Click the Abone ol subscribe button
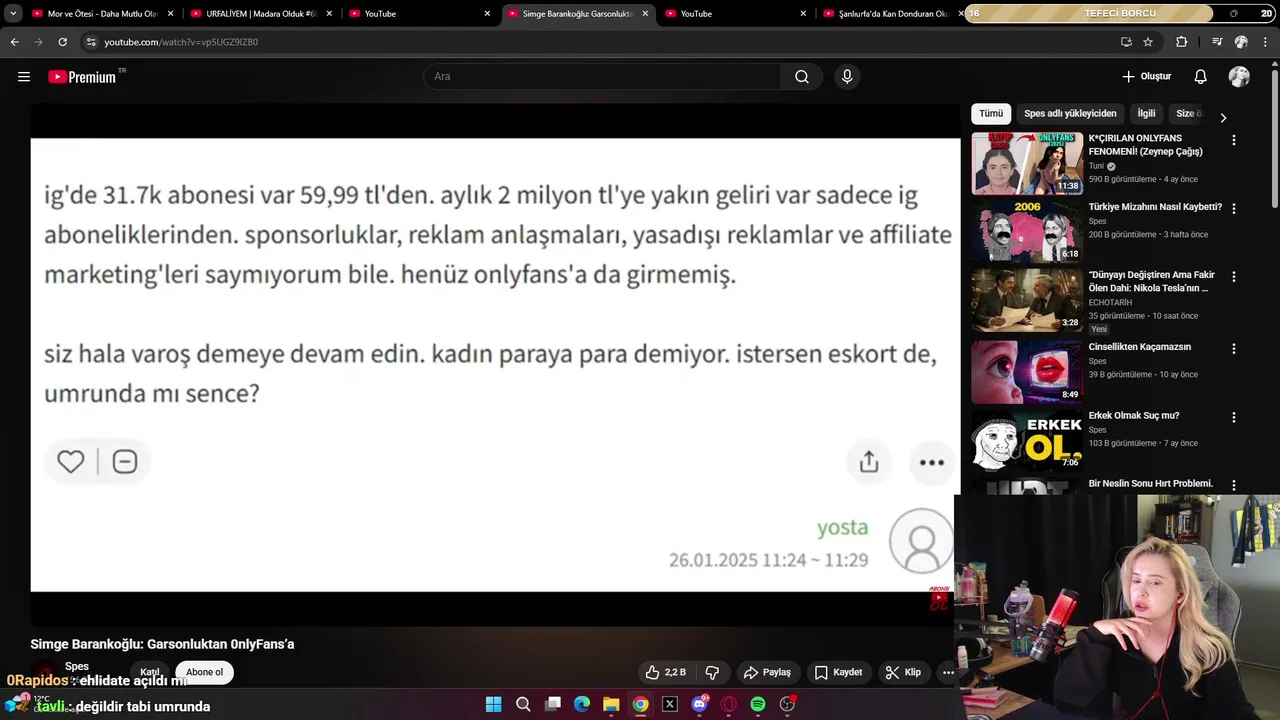1280x720 pixels. 204,672
